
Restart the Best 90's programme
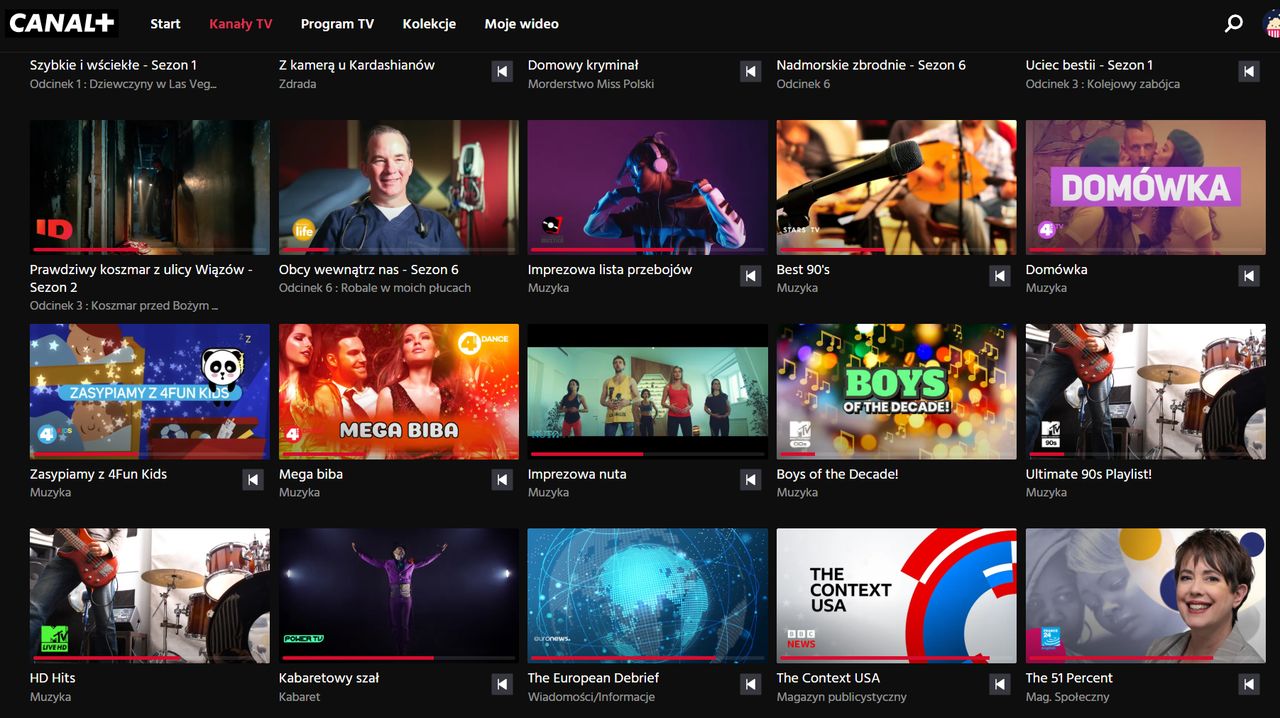point(1000,276)
